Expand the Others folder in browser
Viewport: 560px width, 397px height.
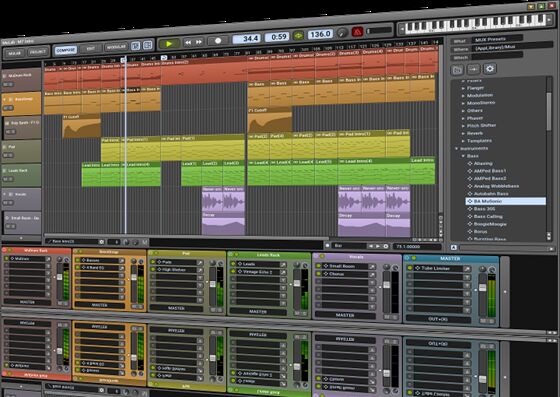tap(463, 111)
